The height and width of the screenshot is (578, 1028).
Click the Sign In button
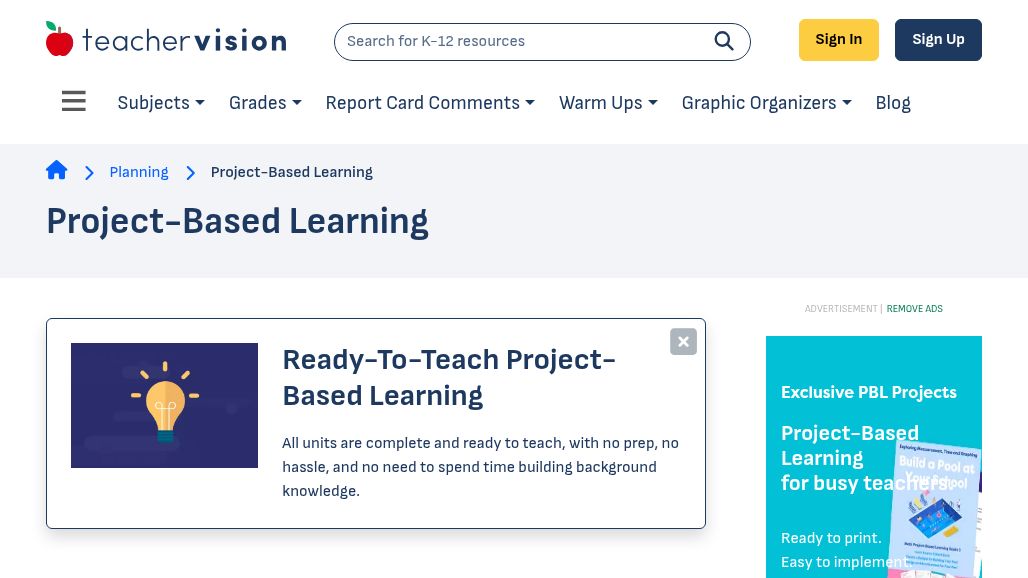pos(839,40)
